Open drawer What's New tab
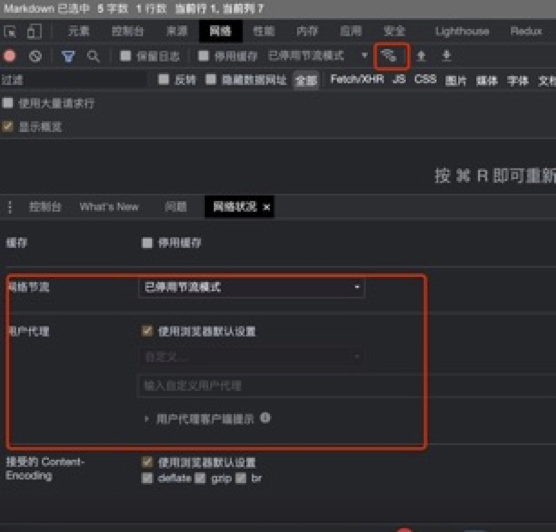 (109, 207)
